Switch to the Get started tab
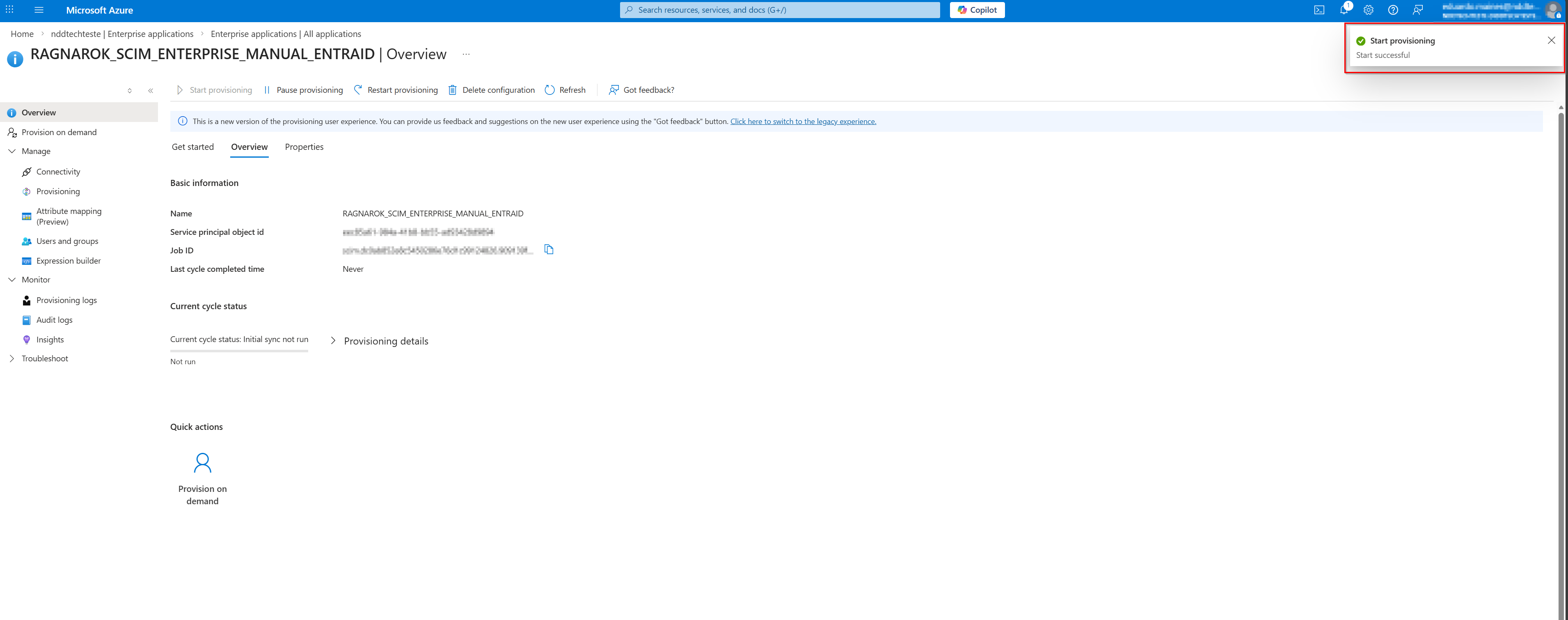The height and width of the screenshot is (620, 1568). click(x=192, y=147)
